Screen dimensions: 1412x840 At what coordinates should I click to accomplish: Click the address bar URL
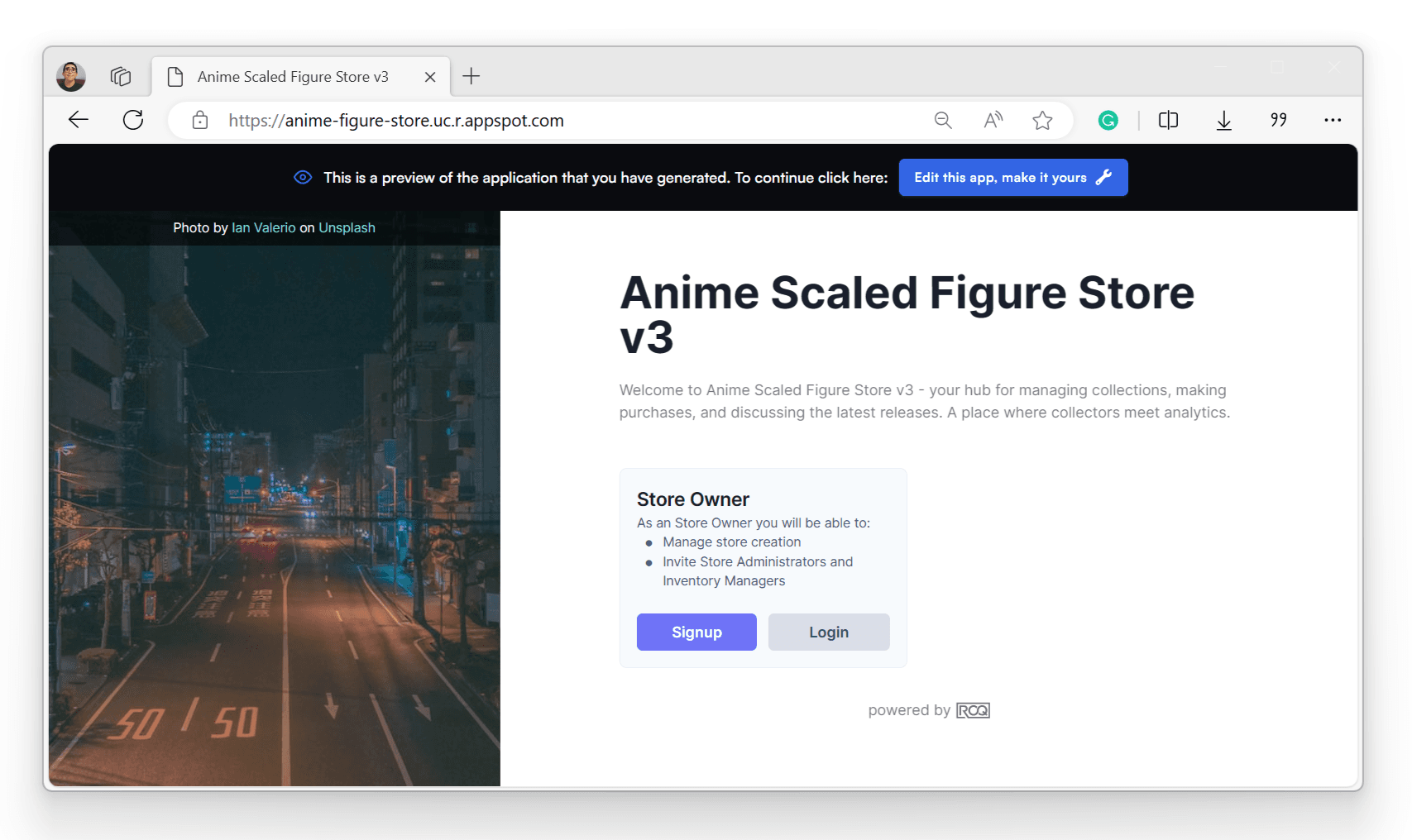pyautogui.click(x=396, y=121)
